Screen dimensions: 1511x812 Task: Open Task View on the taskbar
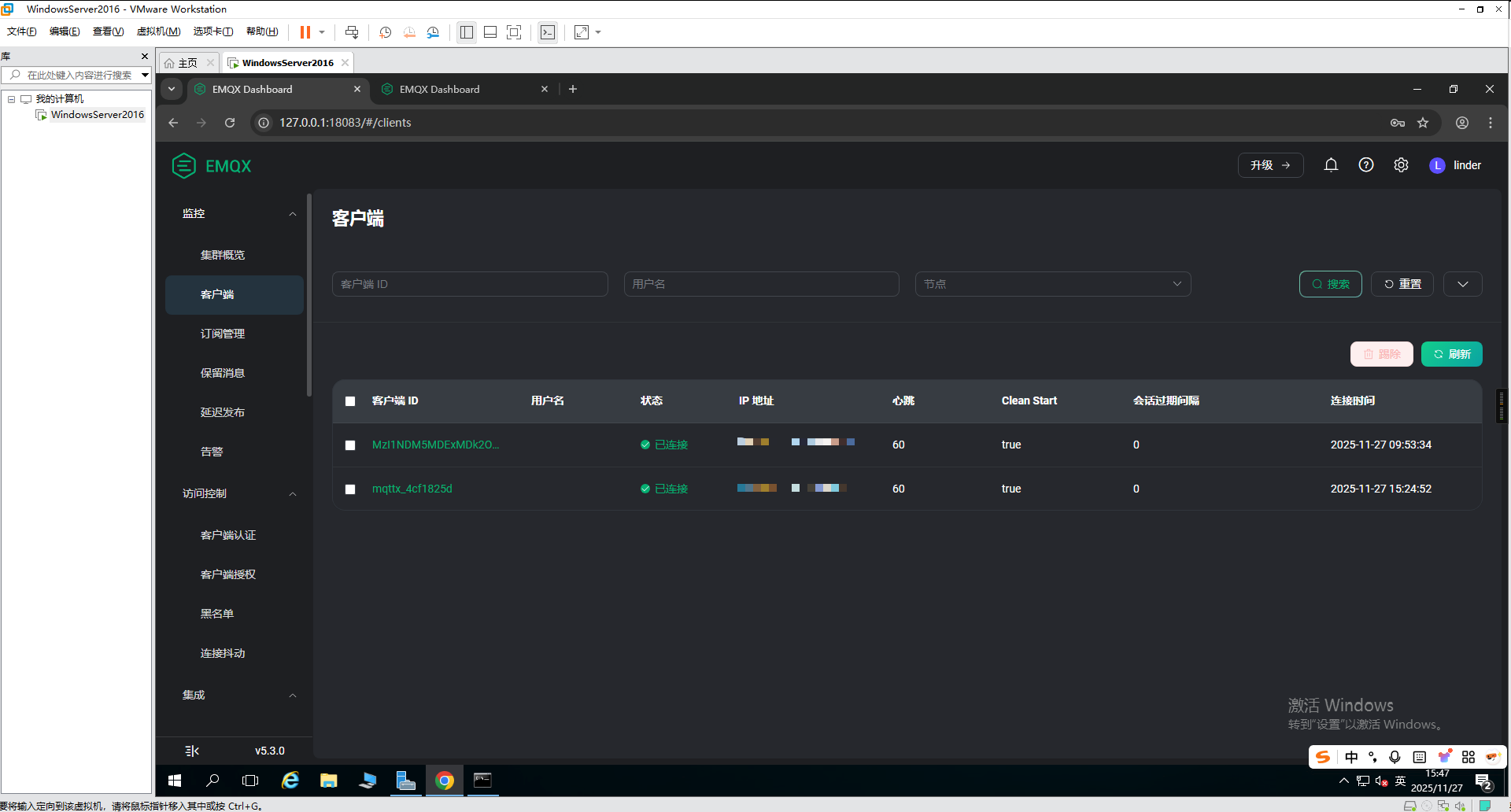pos(250,781)
